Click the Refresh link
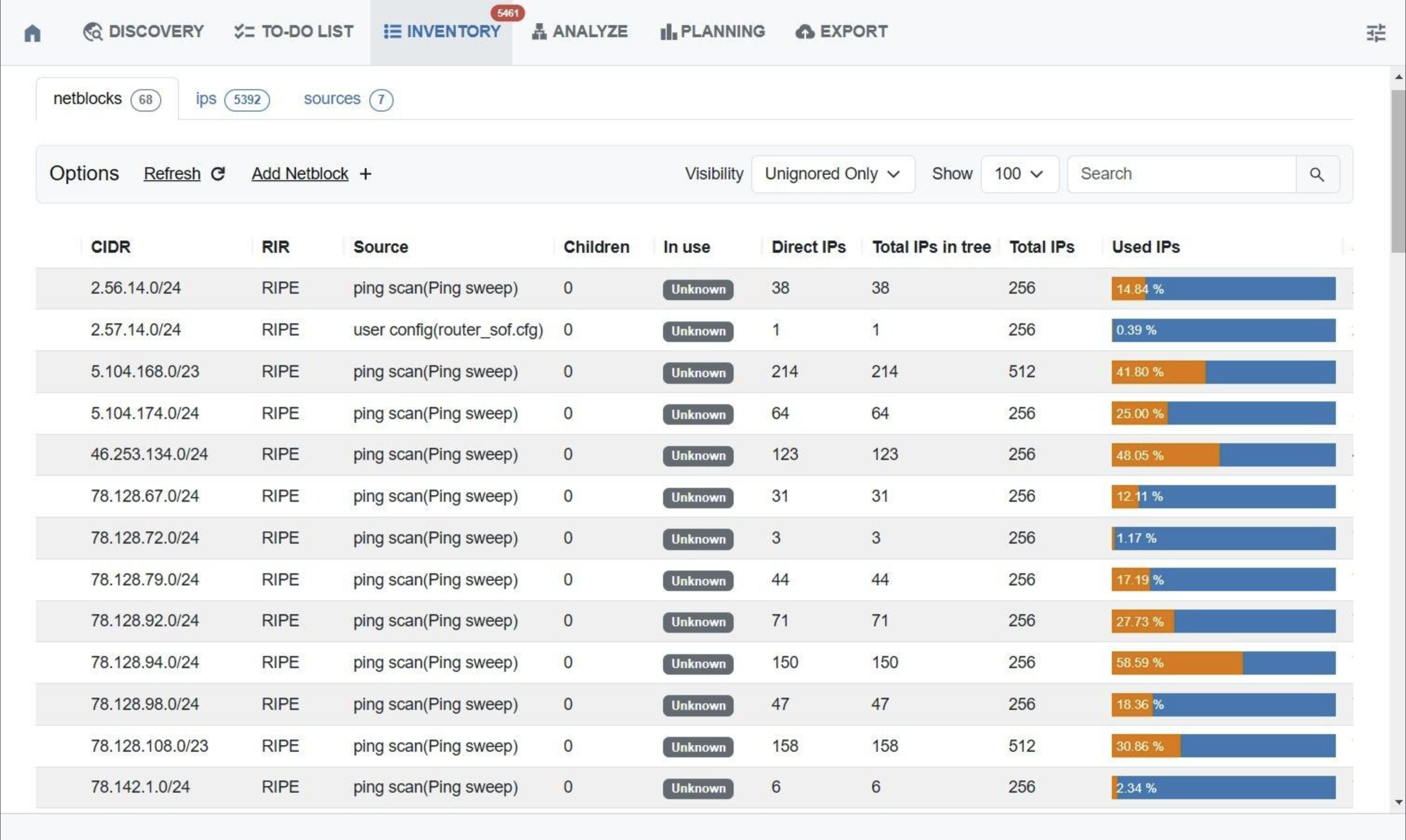 coord(172,174)
